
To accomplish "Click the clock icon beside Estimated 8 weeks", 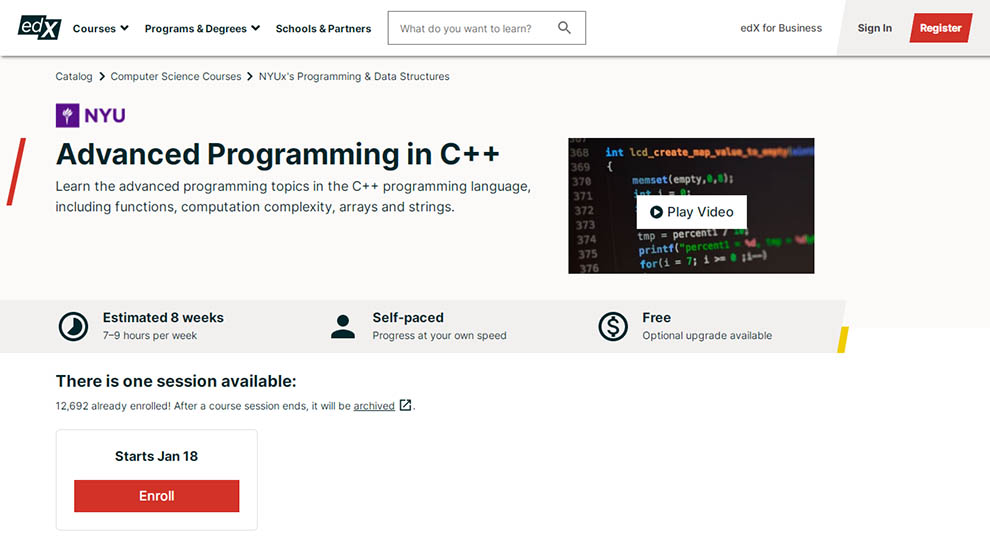I will (x=73, y=326).
